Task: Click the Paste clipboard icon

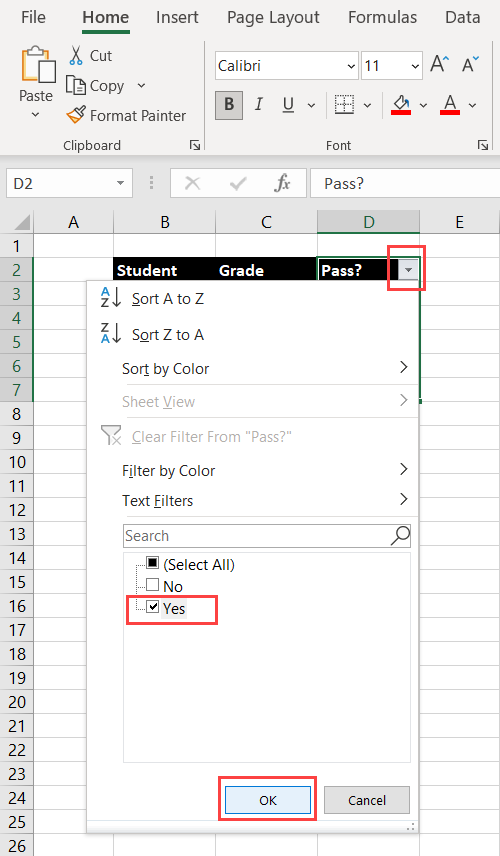Action: (38, 64)
